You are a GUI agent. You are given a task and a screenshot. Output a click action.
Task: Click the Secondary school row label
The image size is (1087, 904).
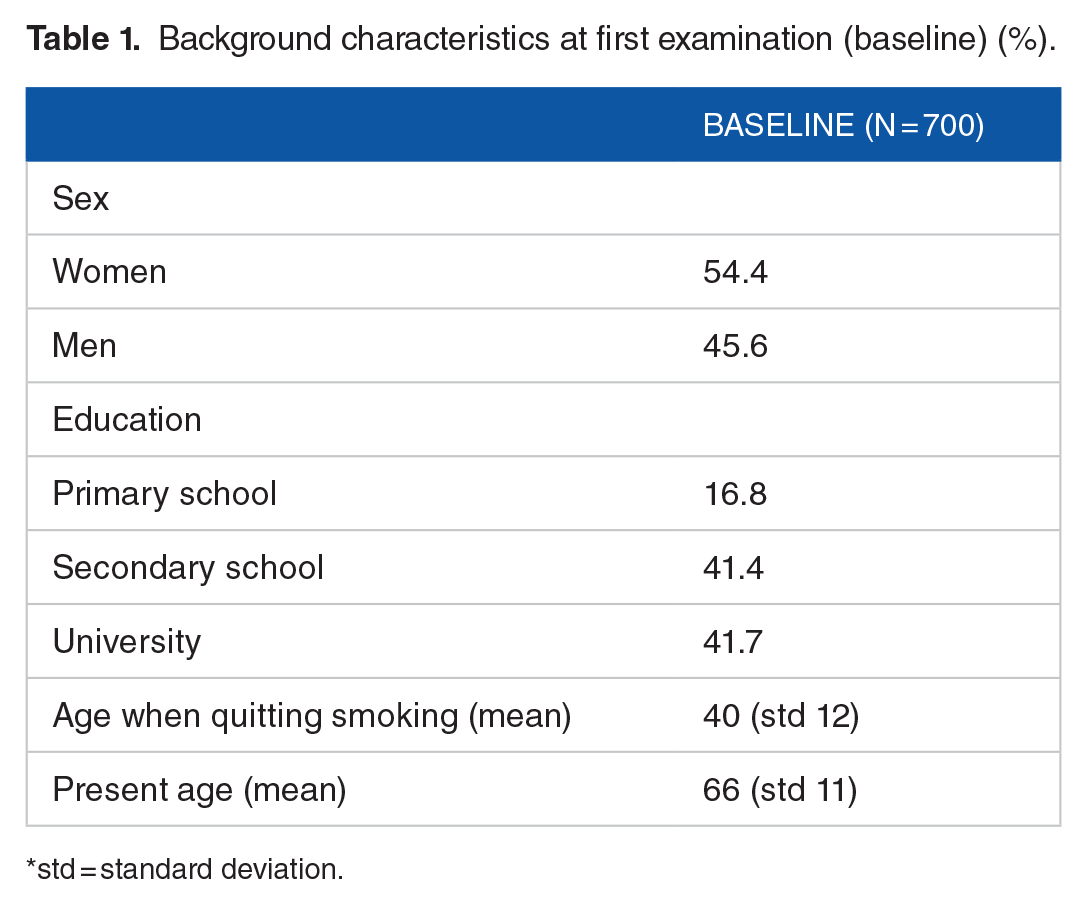[x=188, y=568]
